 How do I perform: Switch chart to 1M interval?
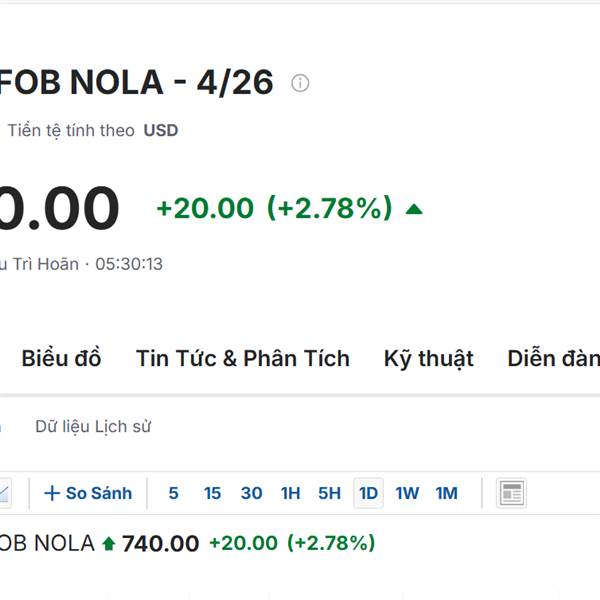point(446,493)
